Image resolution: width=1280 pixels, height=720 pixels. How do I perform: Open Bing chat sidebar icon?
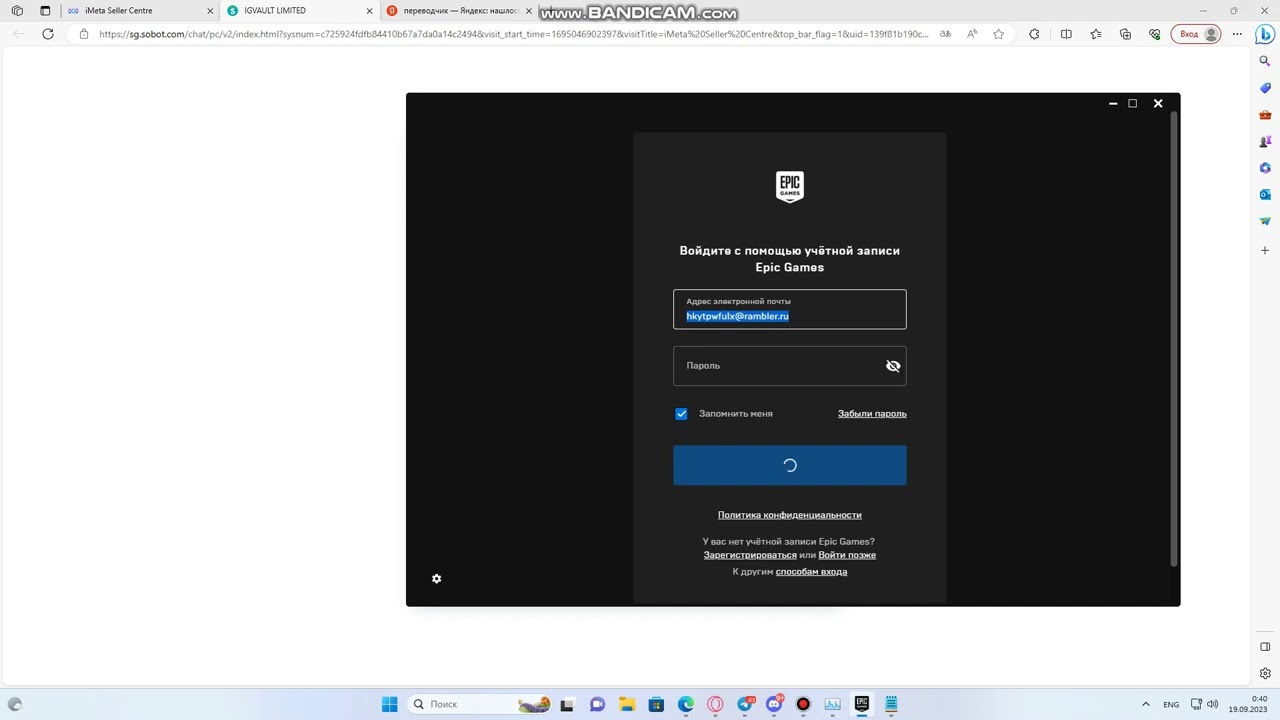(x=1265, y=34)
